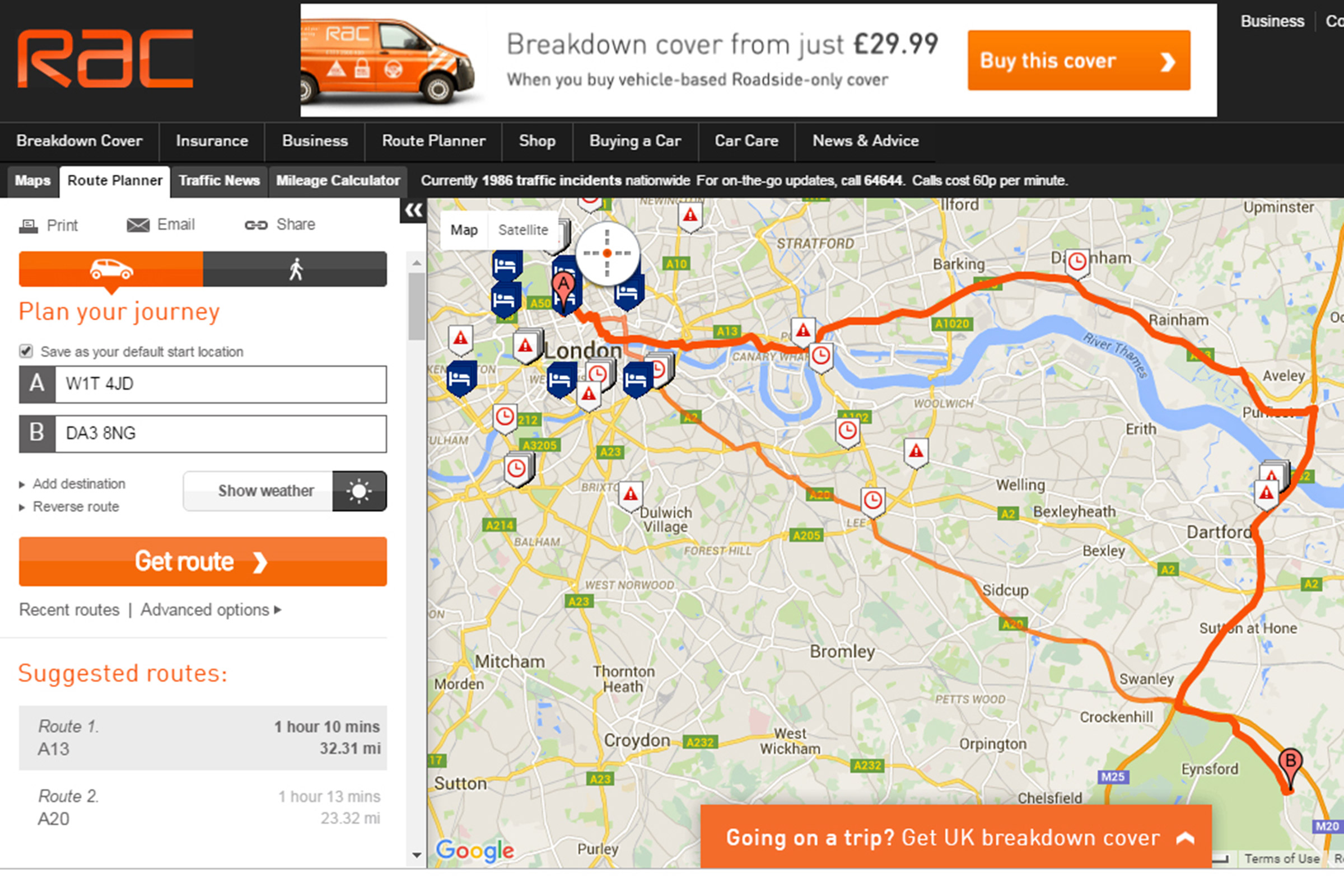Click the Buy this cover button
The image size is (1344, 896).
coord(1079,60)
